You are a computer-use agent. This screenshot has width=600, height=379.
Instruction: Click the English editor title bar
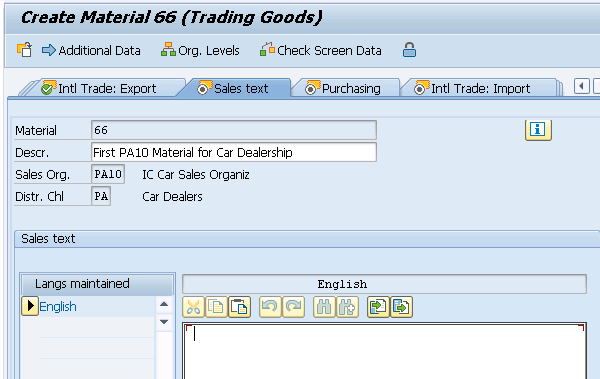click(385, 284)
